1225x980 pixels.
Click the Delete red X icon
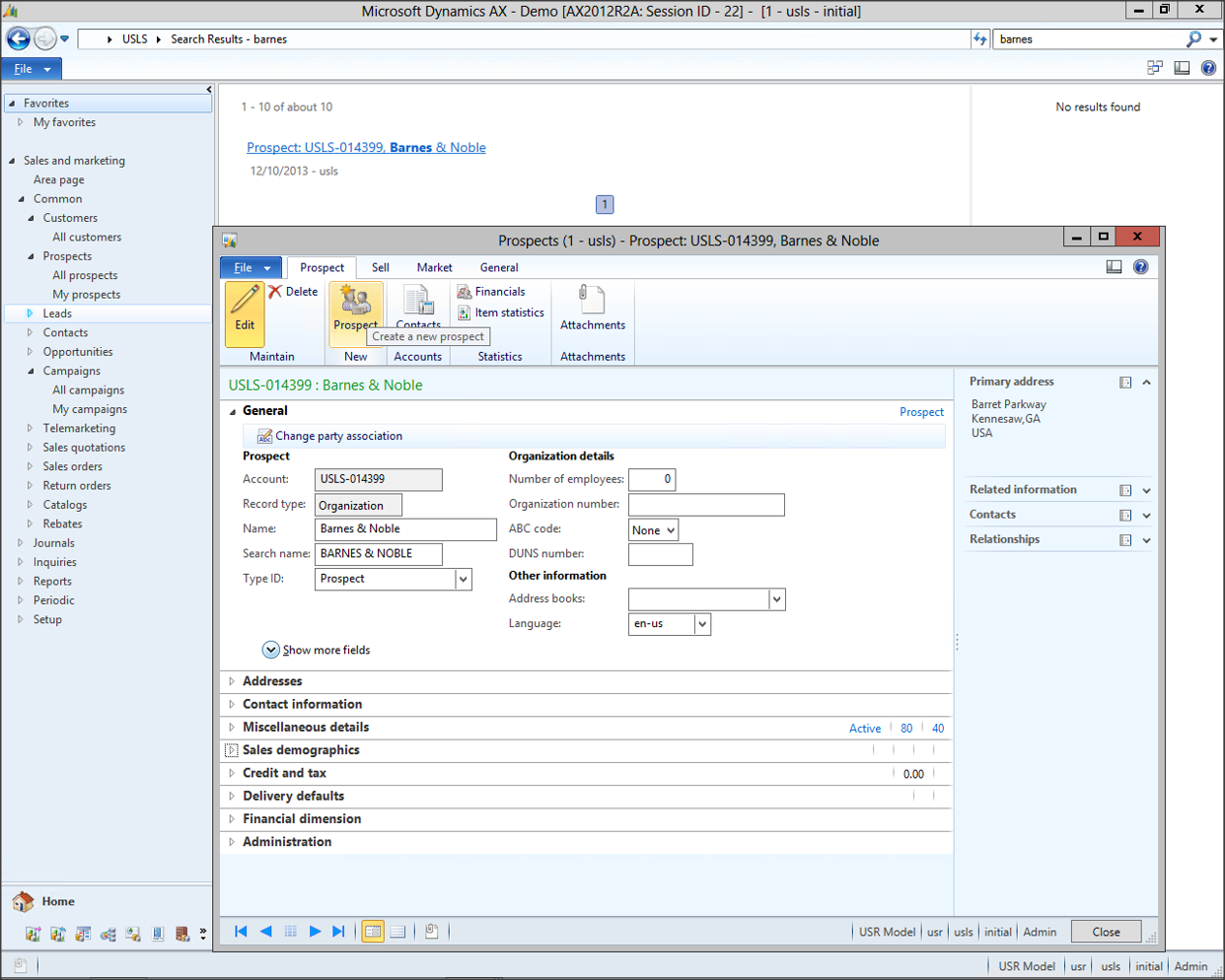(276, 292)
